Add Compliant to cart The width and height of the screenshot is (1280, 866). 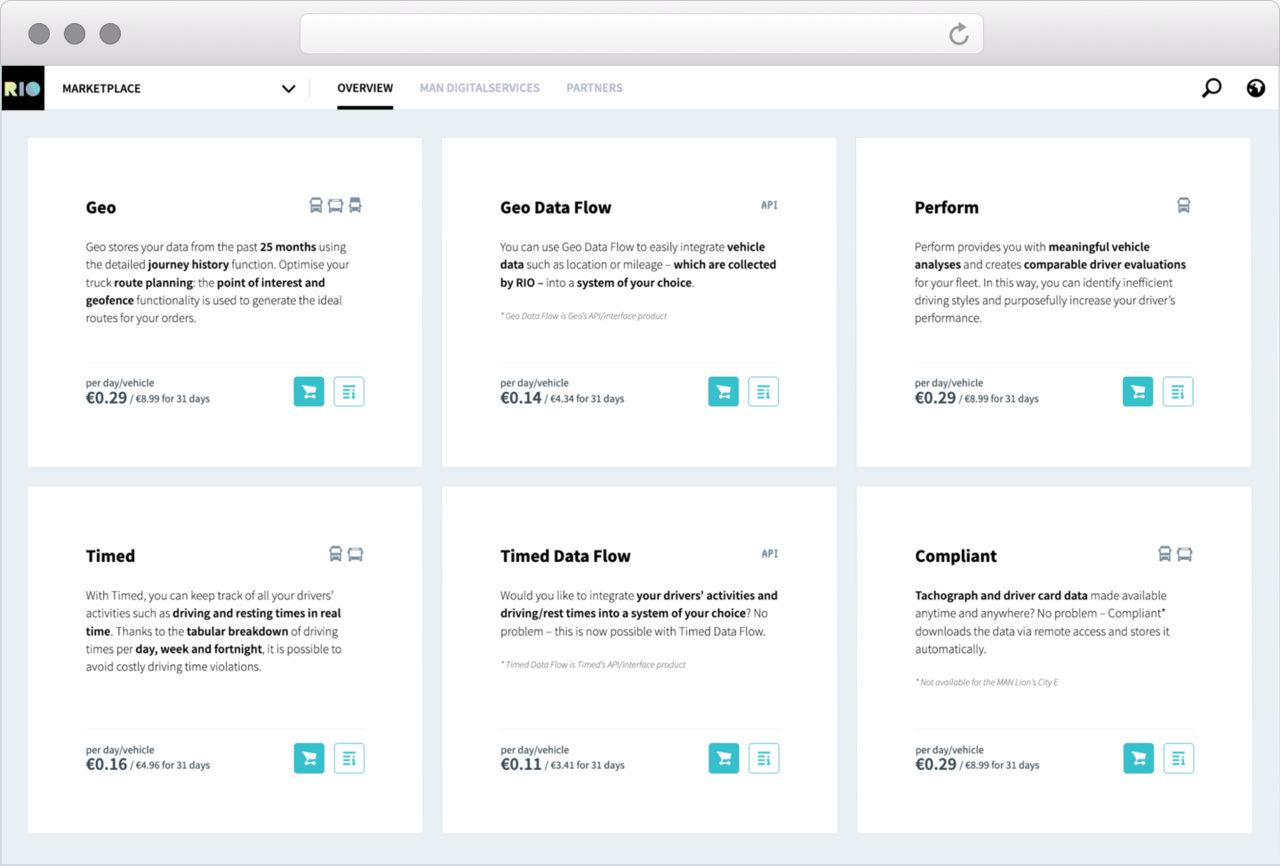[1138, 759]
